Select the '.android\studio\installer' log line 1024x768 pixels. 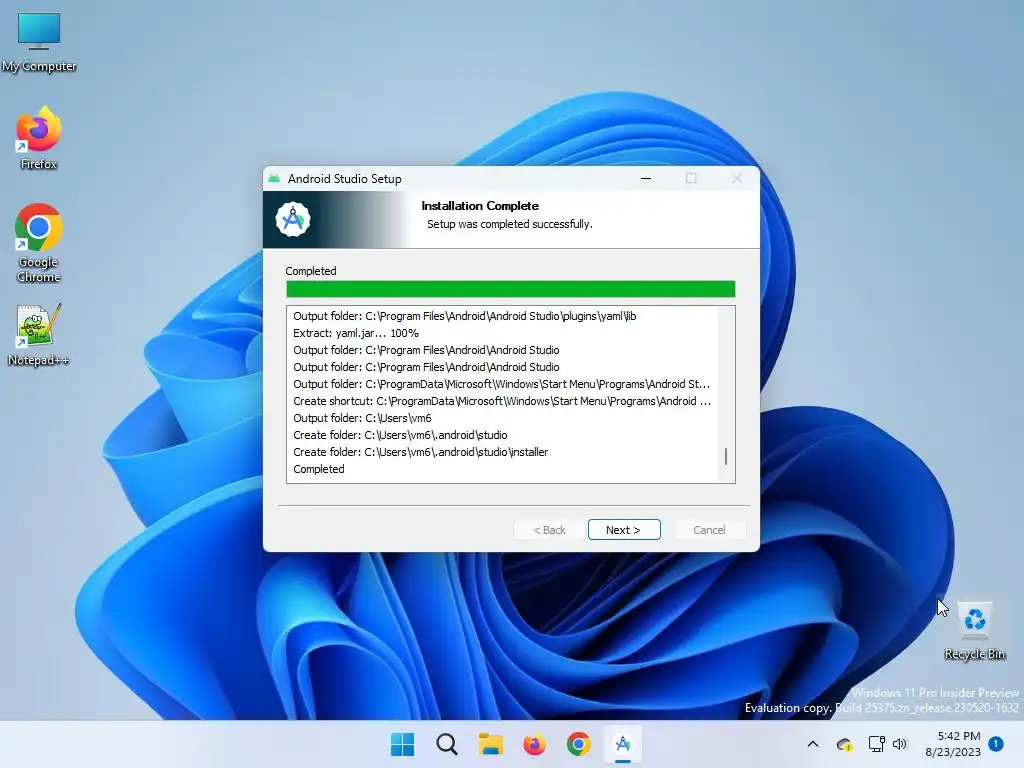[421, 452]
